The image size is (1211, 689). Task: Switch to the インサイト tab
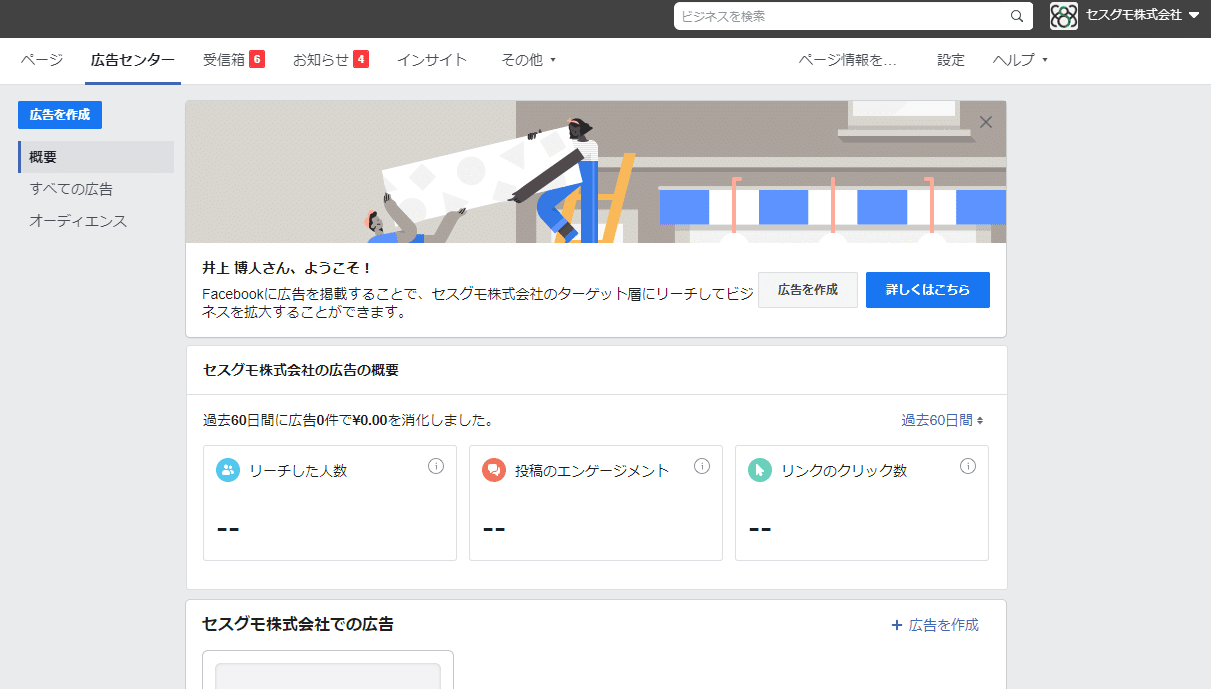432,60
